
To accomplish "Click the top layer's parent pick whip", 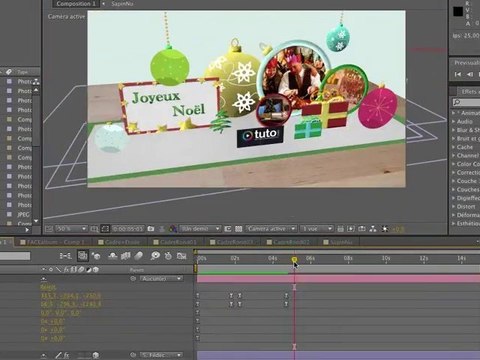I will (x=133, y=278).
